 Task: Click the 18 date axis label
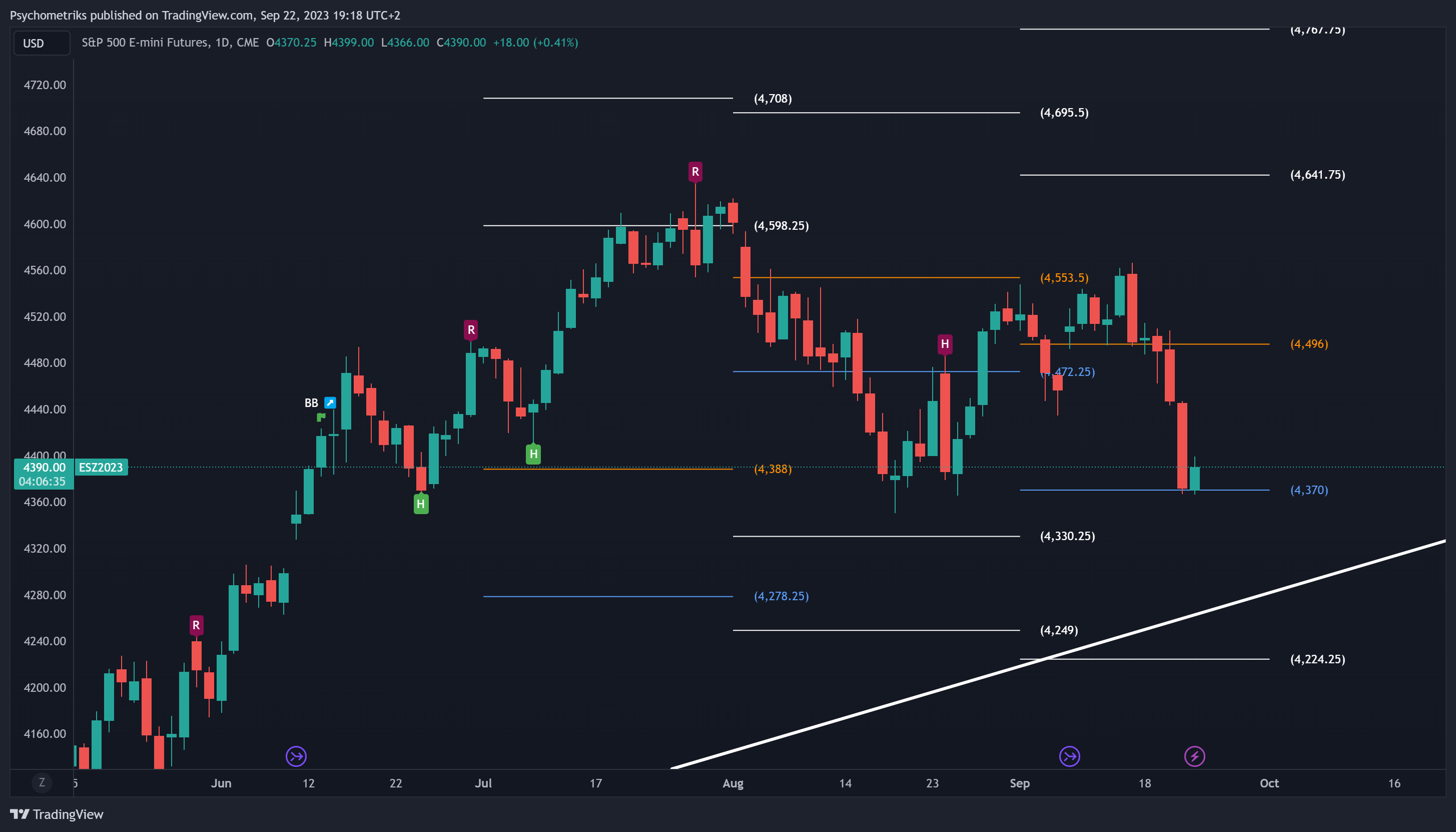pos(1145,783)
